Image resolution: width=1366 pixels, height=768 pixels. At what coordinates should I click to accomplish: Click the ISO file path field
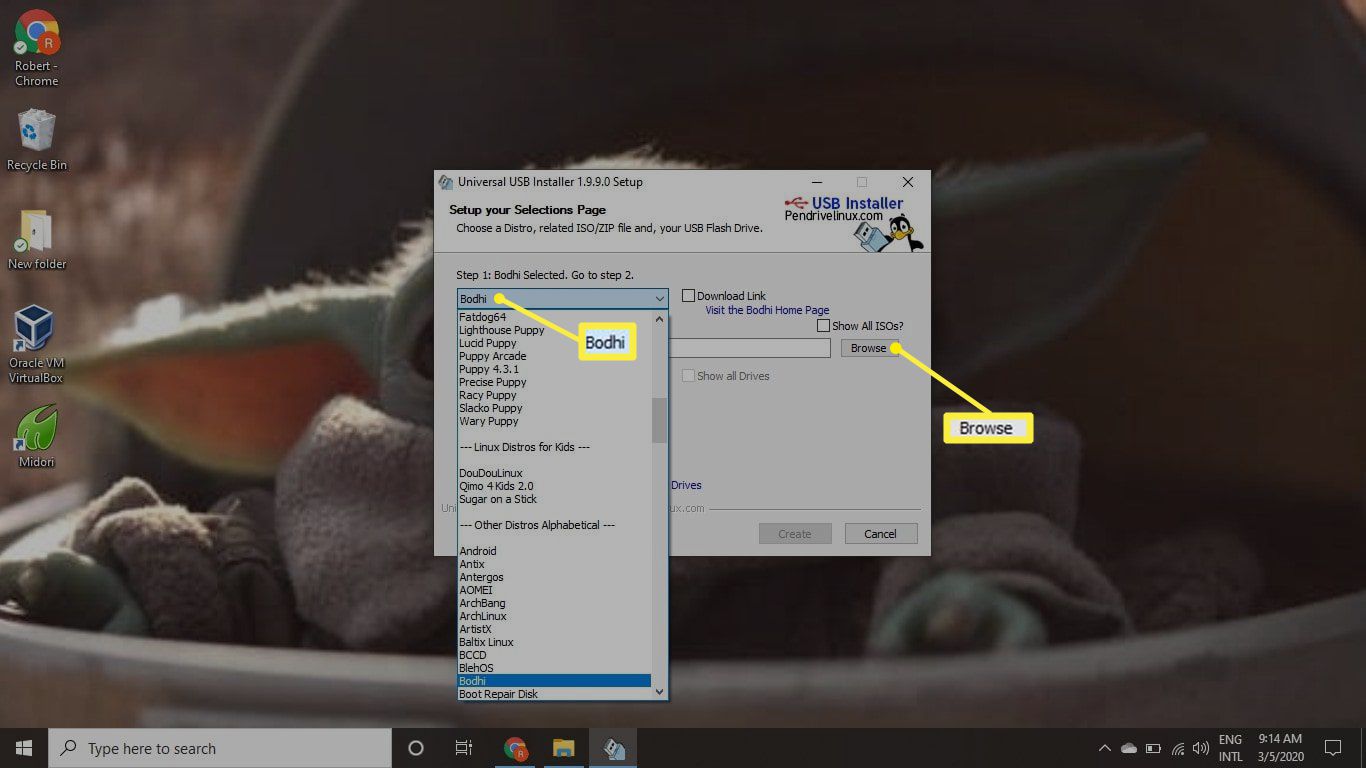[750, 348]
